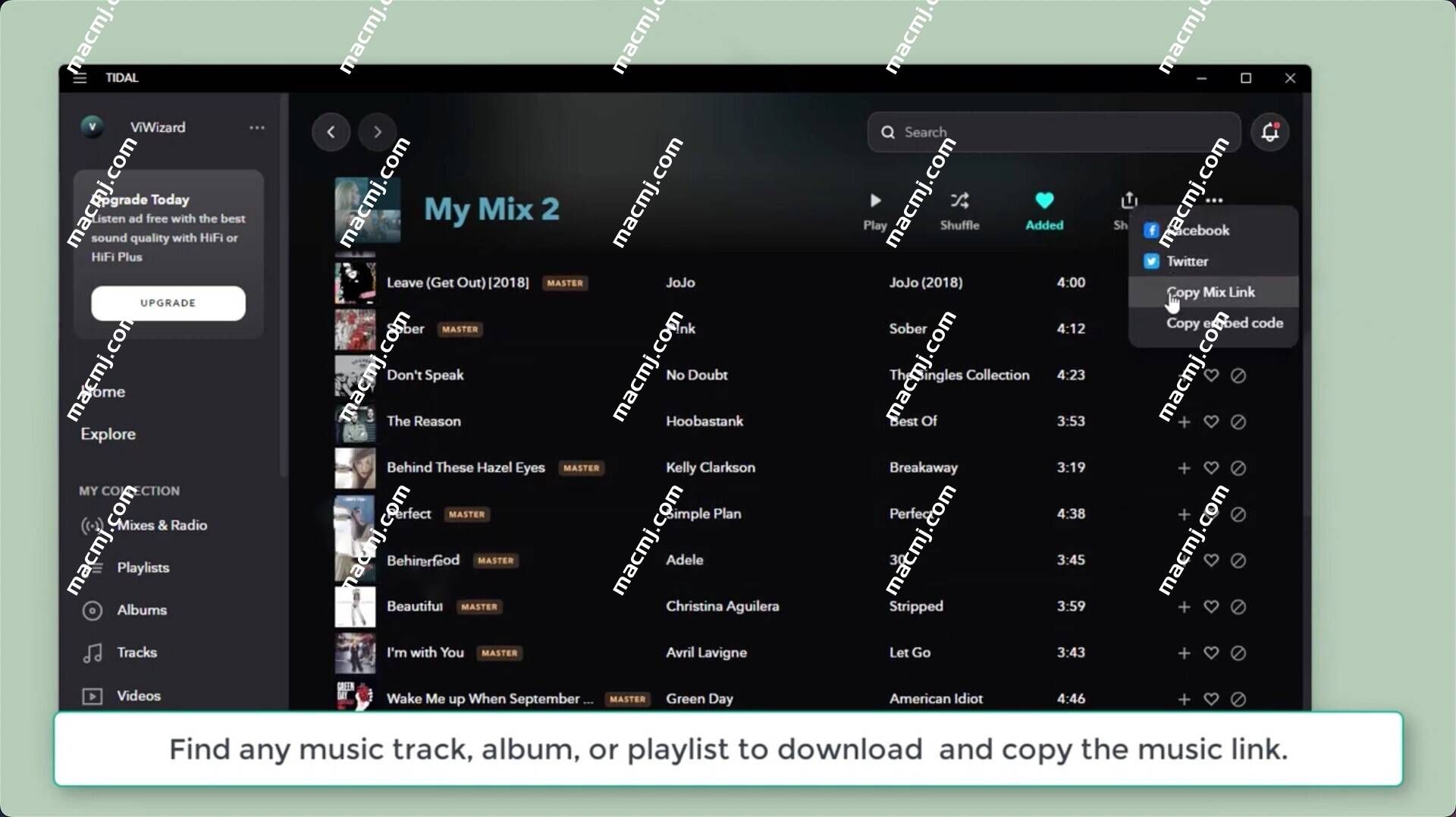Screen dimensions: 1456x817
Task: Block Behind These Hazel Eyes track
Action: point(1238,468)
